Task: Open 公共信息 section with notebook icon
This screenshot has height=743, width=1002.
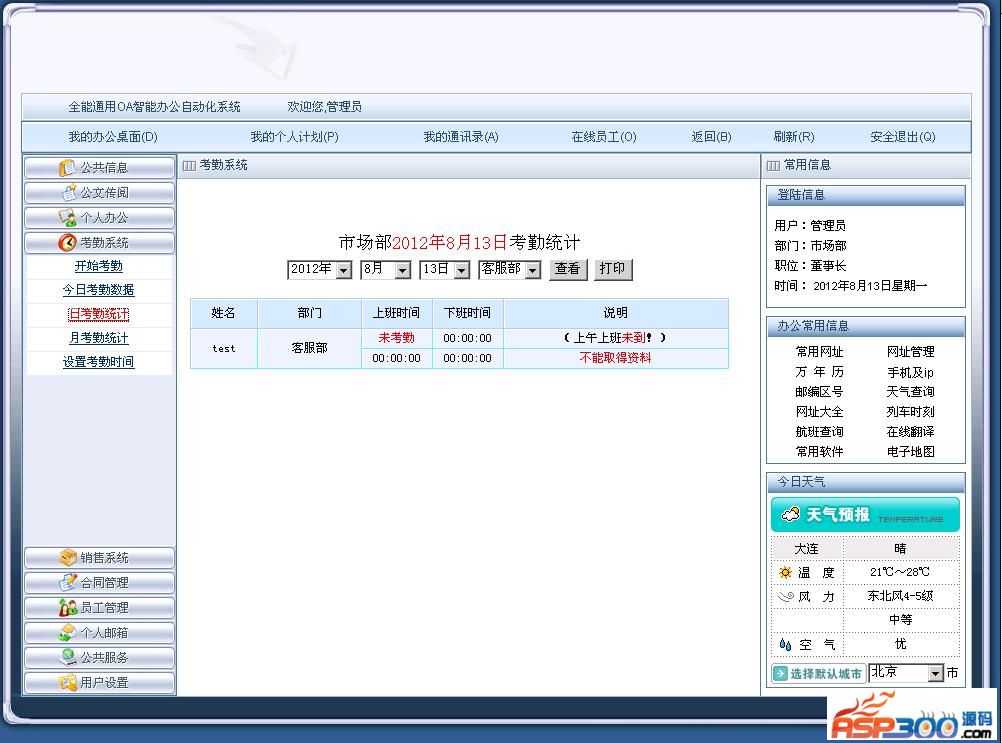Action: coord(99,168)
